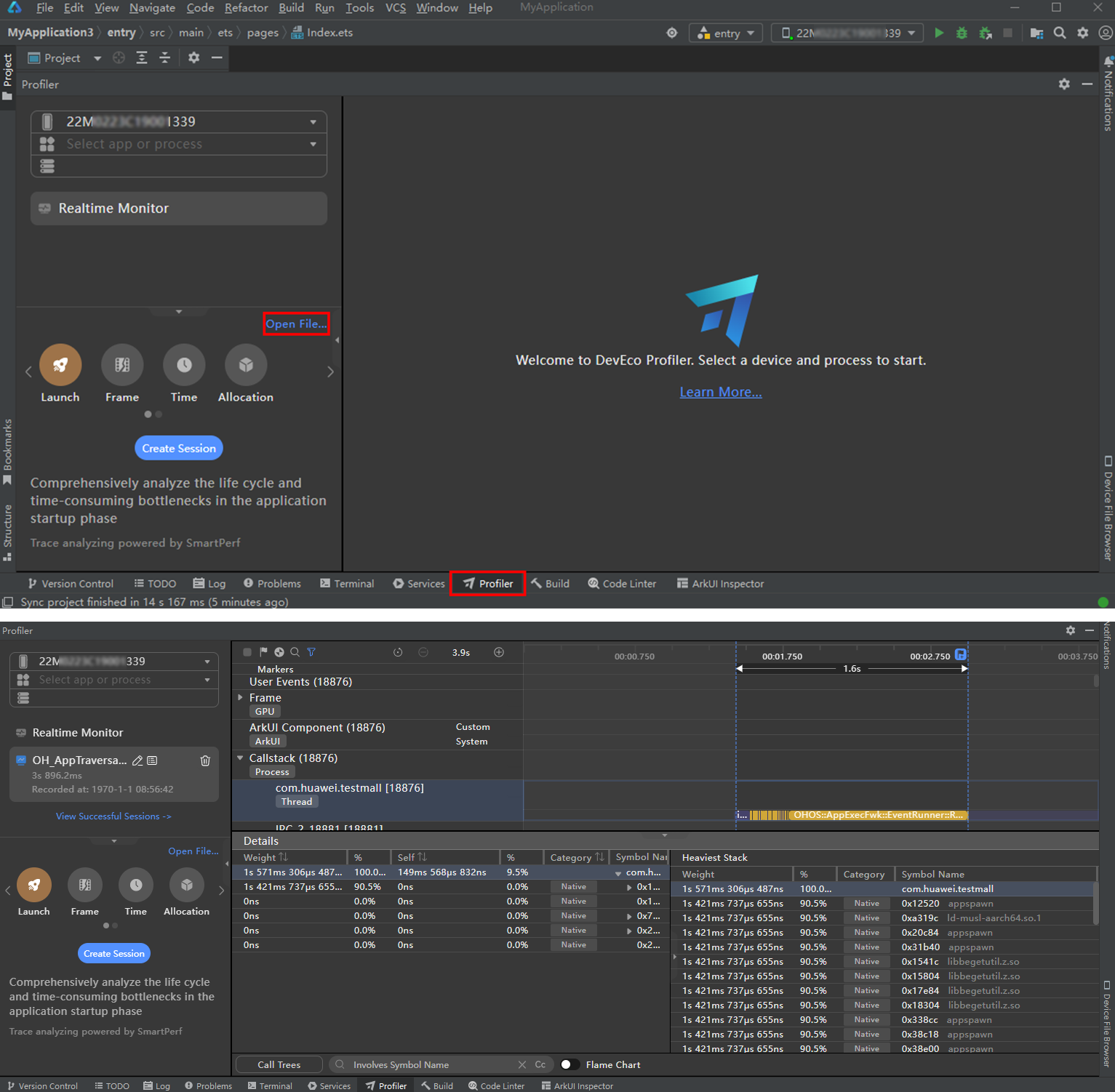Select the Allocation template icon in upper panel
1115x1092 pixels.
[246, 365]
